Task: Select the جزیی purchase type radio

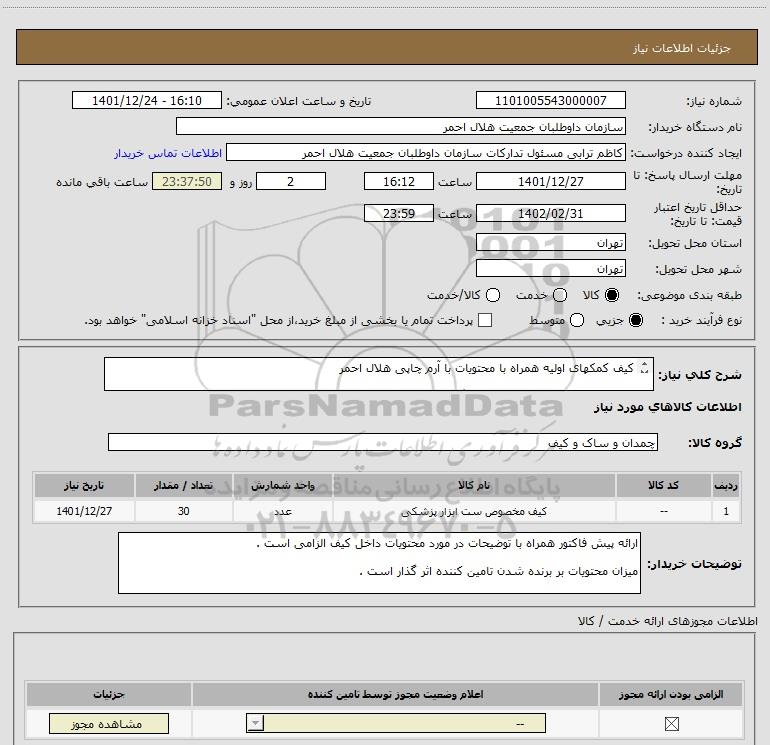Action: pos(635,320)
